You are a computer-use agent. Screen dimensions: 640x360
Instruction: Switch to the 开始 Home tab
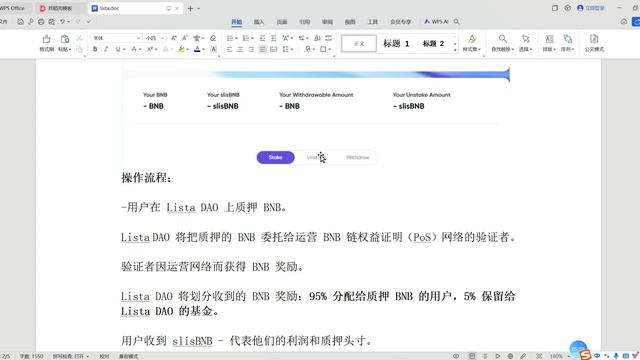237,22
